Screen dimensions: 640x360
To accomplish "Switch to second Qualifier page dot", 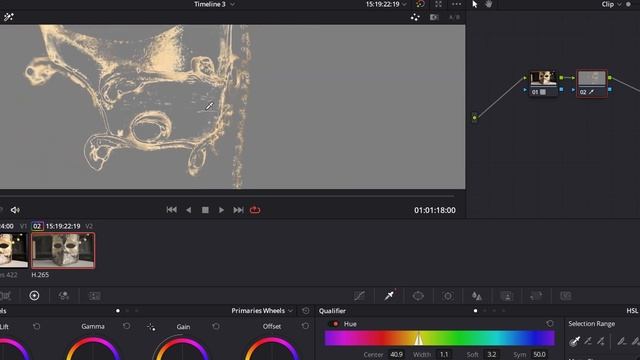I will click(485, 311).
